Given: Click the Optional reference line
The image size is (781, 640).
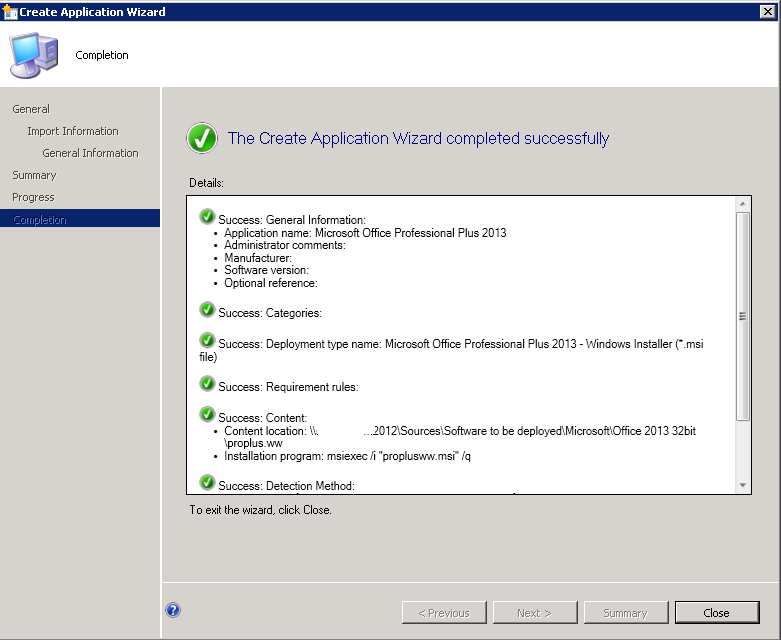Looking at the screenshot, I should coord(270,283).
